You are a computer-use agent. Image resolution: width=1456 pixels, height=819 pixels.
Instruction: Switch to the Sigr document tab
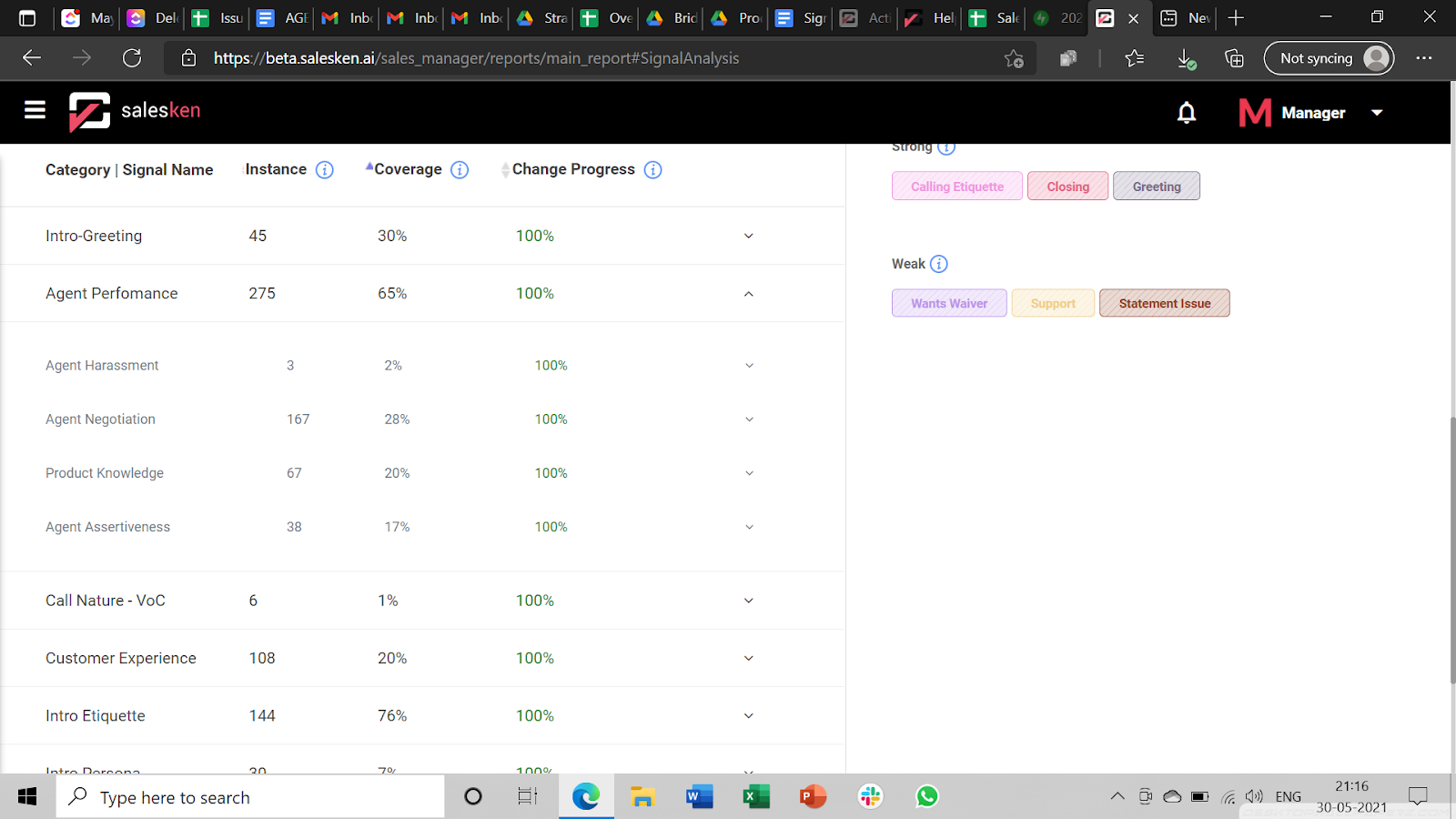[801, 18]
